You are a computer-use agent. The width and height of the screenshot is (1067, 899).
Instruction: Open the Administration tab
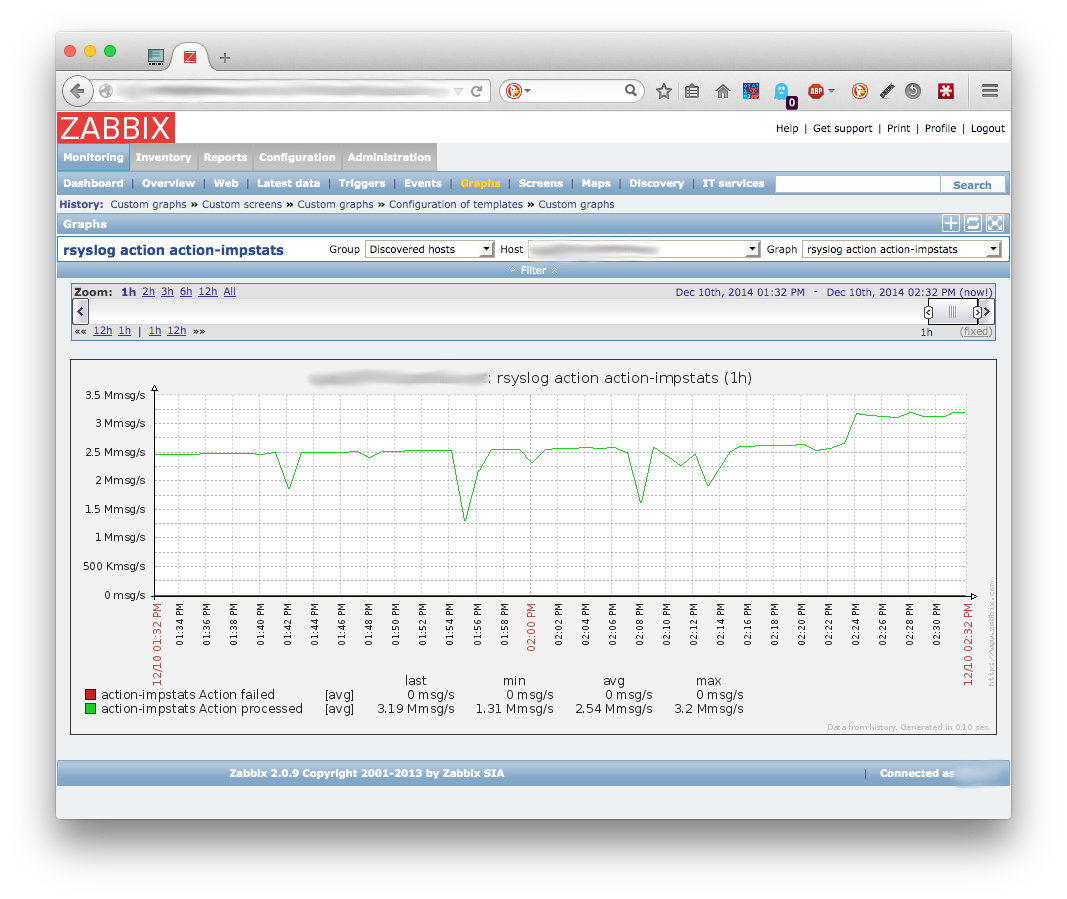(x=389, y=157)
